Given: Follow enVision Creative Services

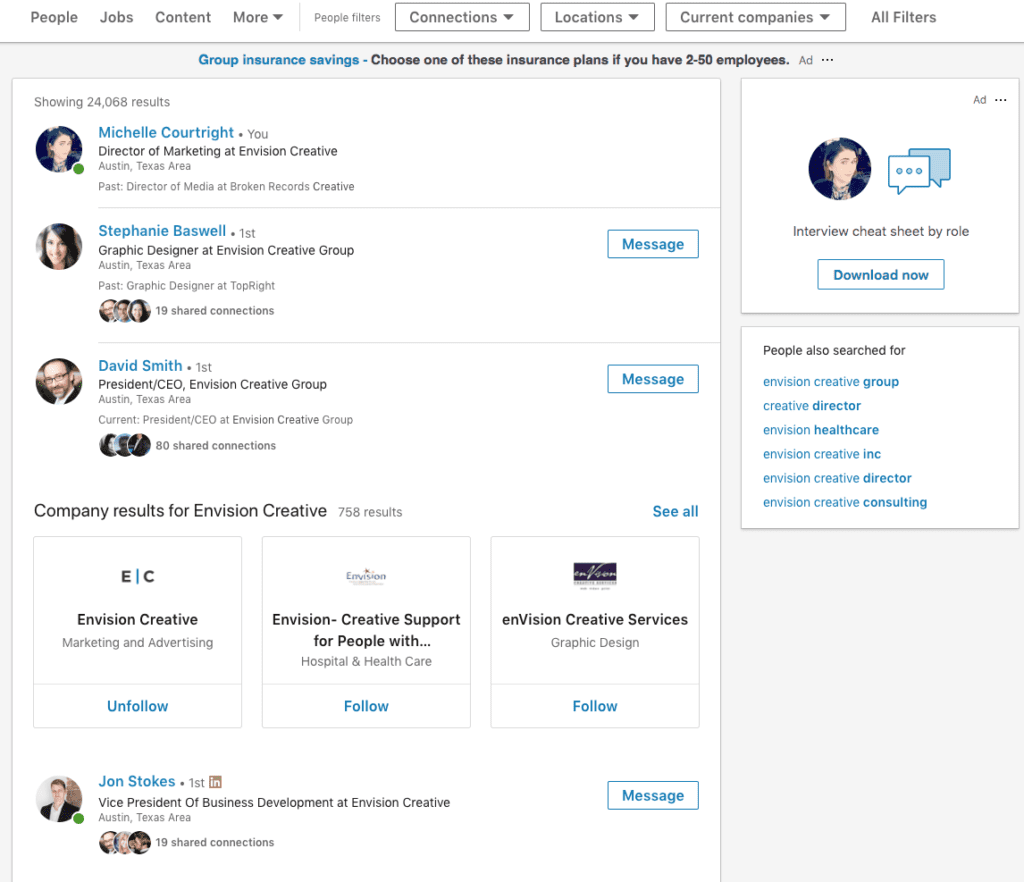Looking at the screenshot, I should [x=594, y=706].
